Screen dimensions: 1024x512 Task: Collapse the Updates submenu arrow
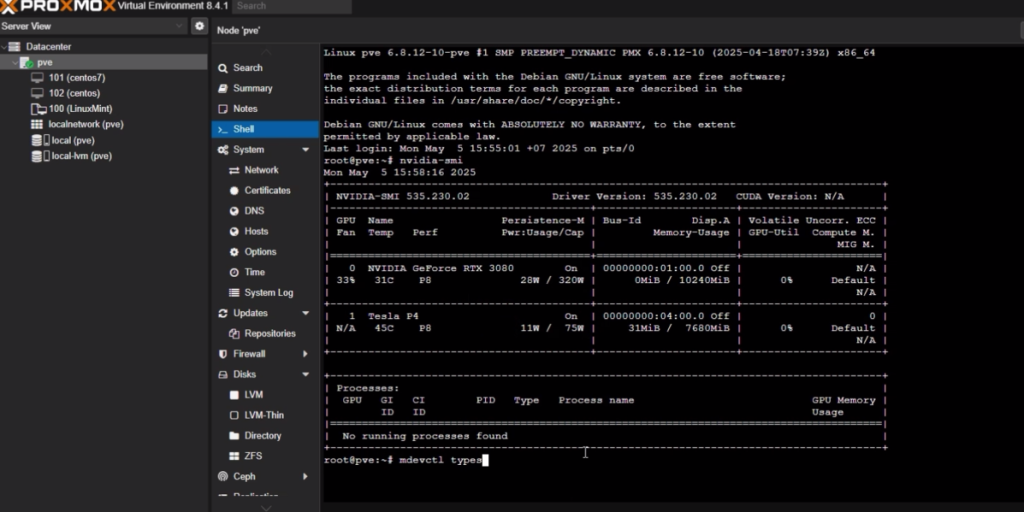pyautogui.click(x=306, y=313)
